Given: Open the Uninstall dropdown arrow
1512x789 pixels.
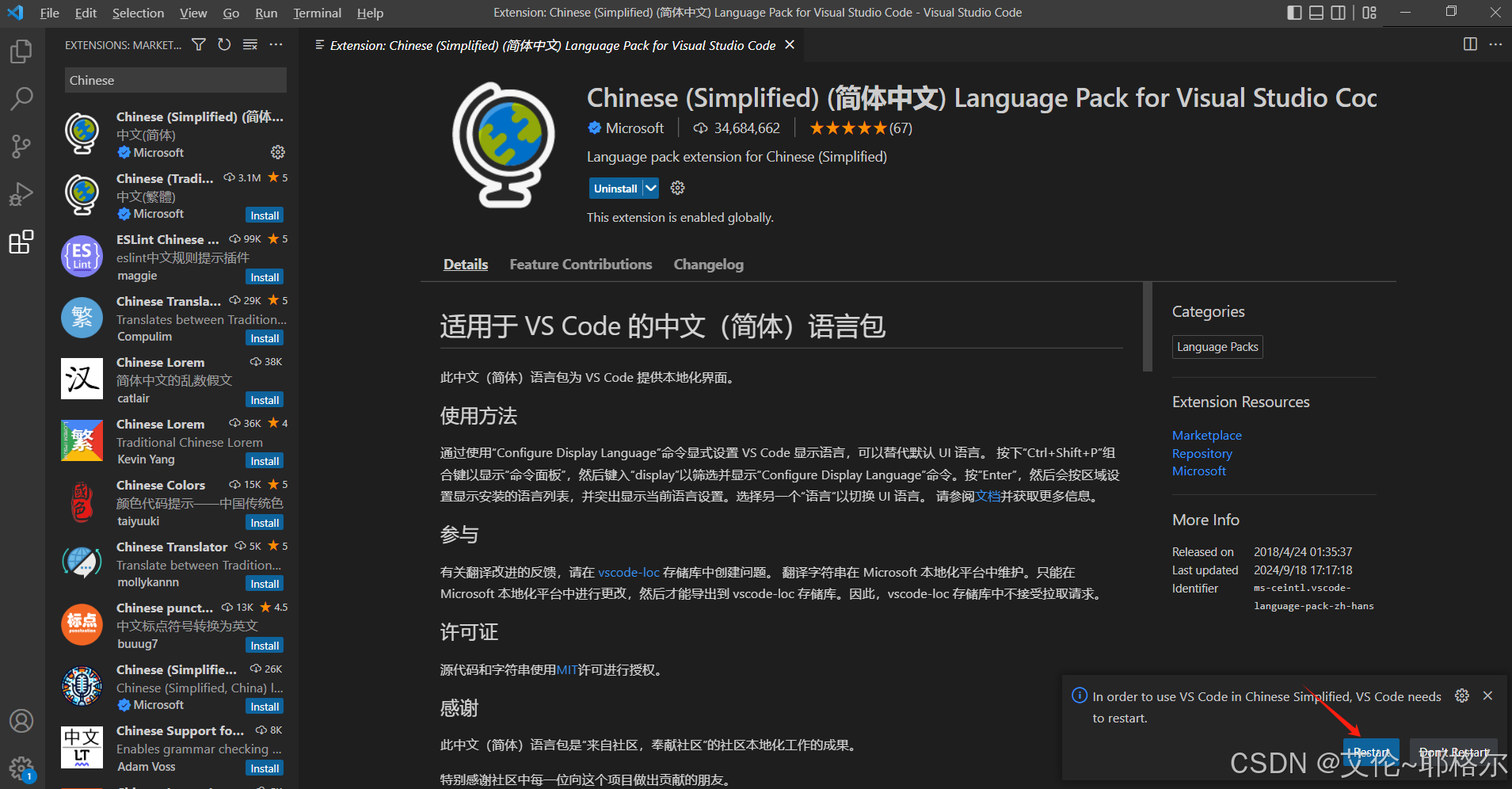Looking at the screenshot, I should 650,188.
